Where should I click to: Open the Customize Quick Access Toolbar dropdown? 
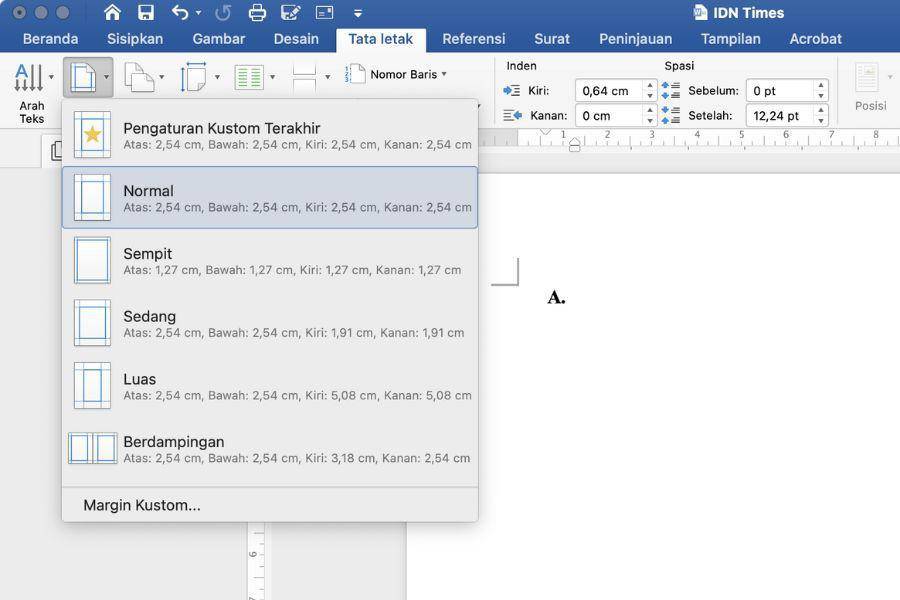[358, 13]
